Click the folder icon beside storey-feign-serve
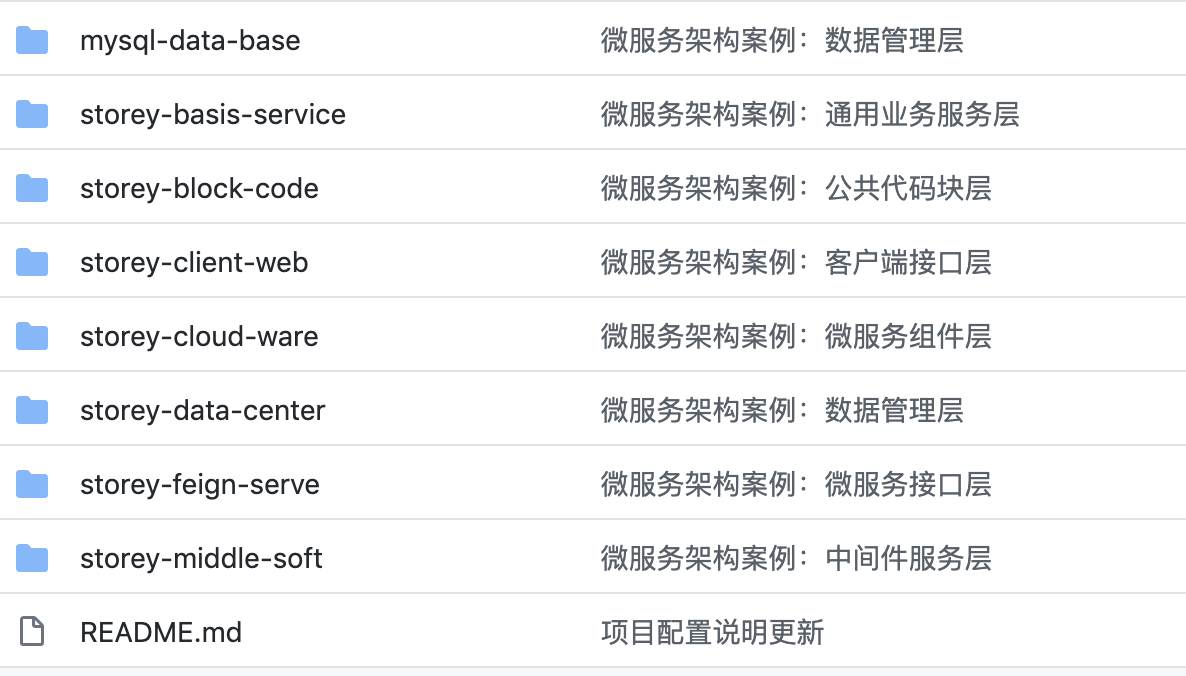 pyautogui.click(x=32, y=485)
